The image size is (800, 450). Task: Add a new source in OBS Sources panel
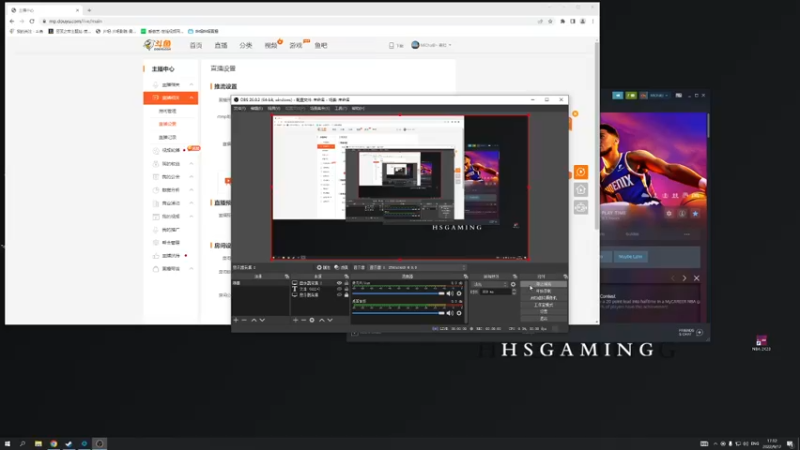tap(295, 320)
